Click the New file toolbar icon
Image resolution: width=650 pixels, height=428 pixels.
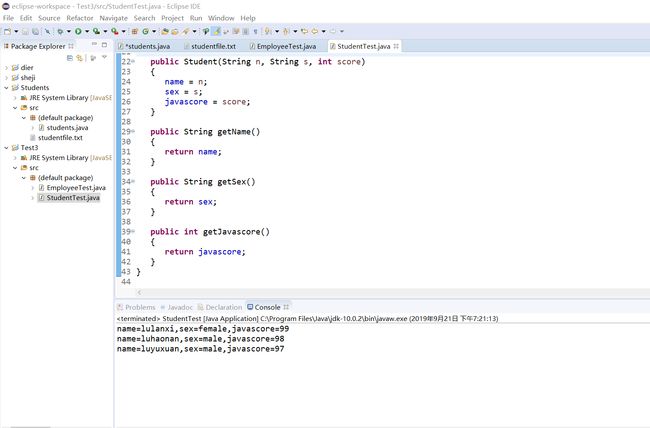click(7, 32)
